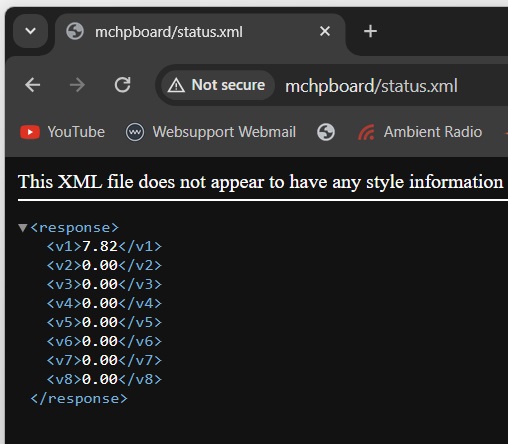The height and width of the screenshot is (444, 508).
Task: Open the Ambient Radio bookmark
Action: coord(420,132)
